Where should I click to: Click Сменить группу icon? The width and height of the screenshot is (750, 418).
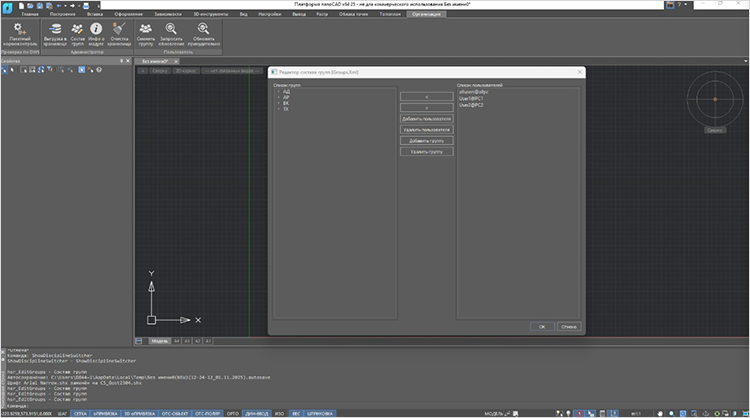145,30
